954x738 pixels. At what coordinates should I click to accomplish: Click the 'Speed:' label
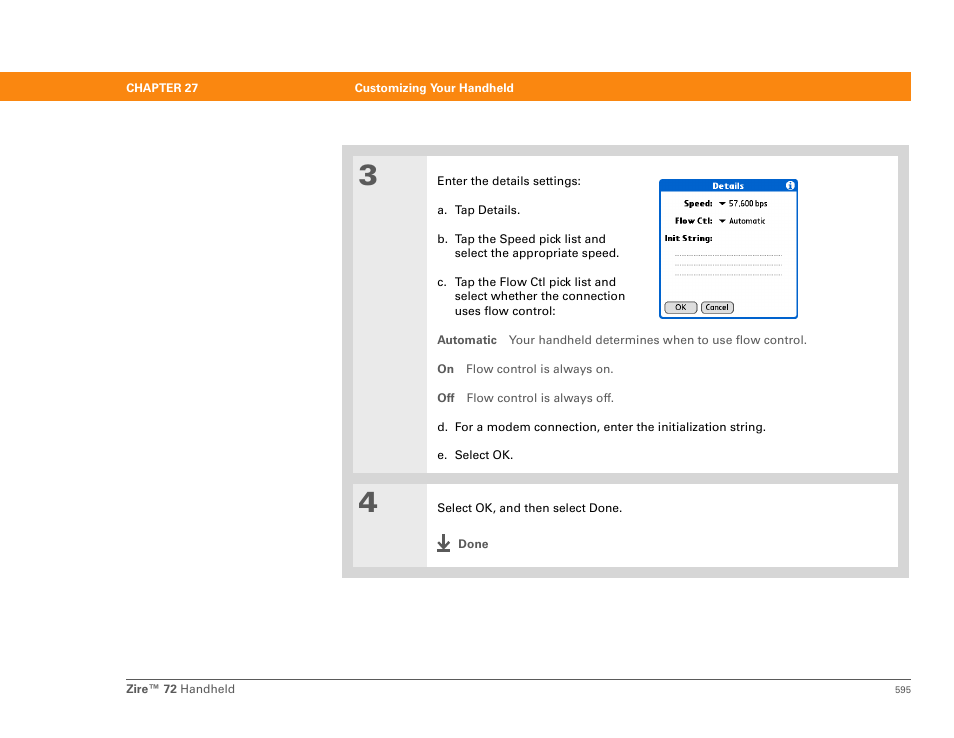(x=698, y=204)
